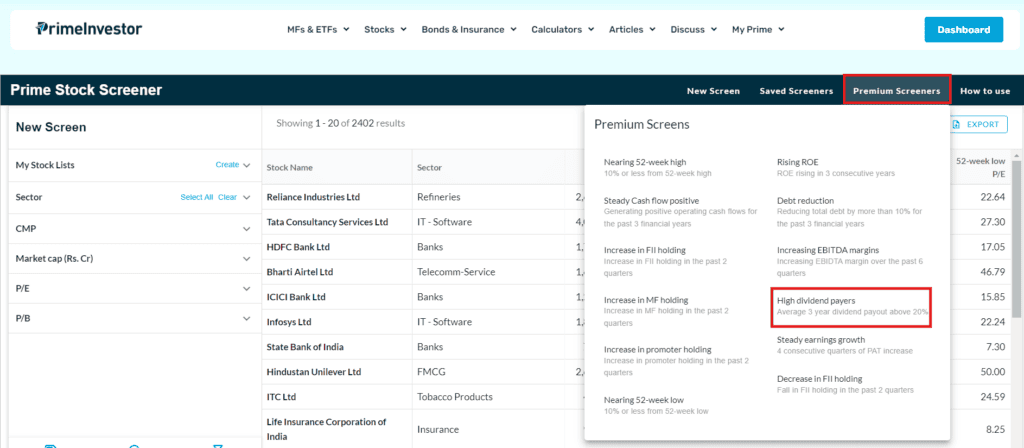Expand the My Stock Lists section

pos(246,165)
